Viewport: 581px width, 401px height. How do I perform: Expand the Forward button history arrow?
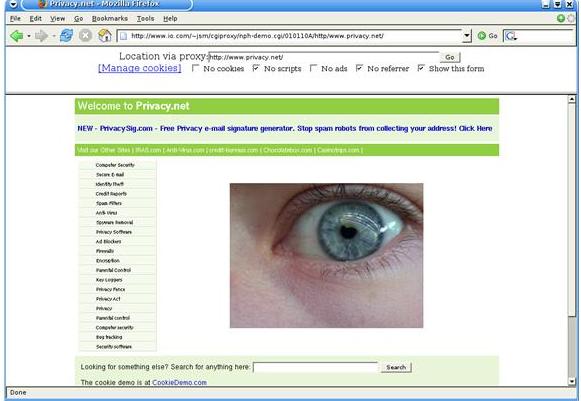(x=53, y=36)
